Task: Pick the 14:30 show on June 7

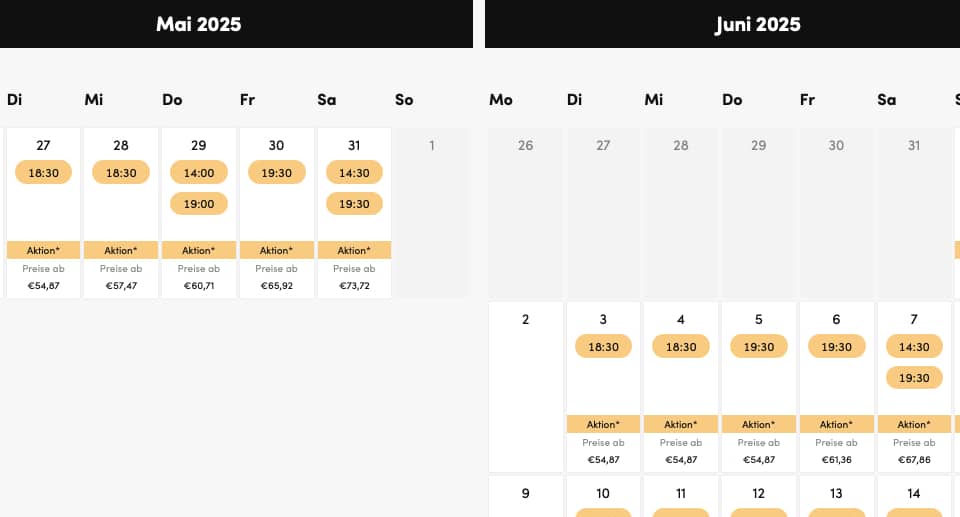Action: point(914,347)
